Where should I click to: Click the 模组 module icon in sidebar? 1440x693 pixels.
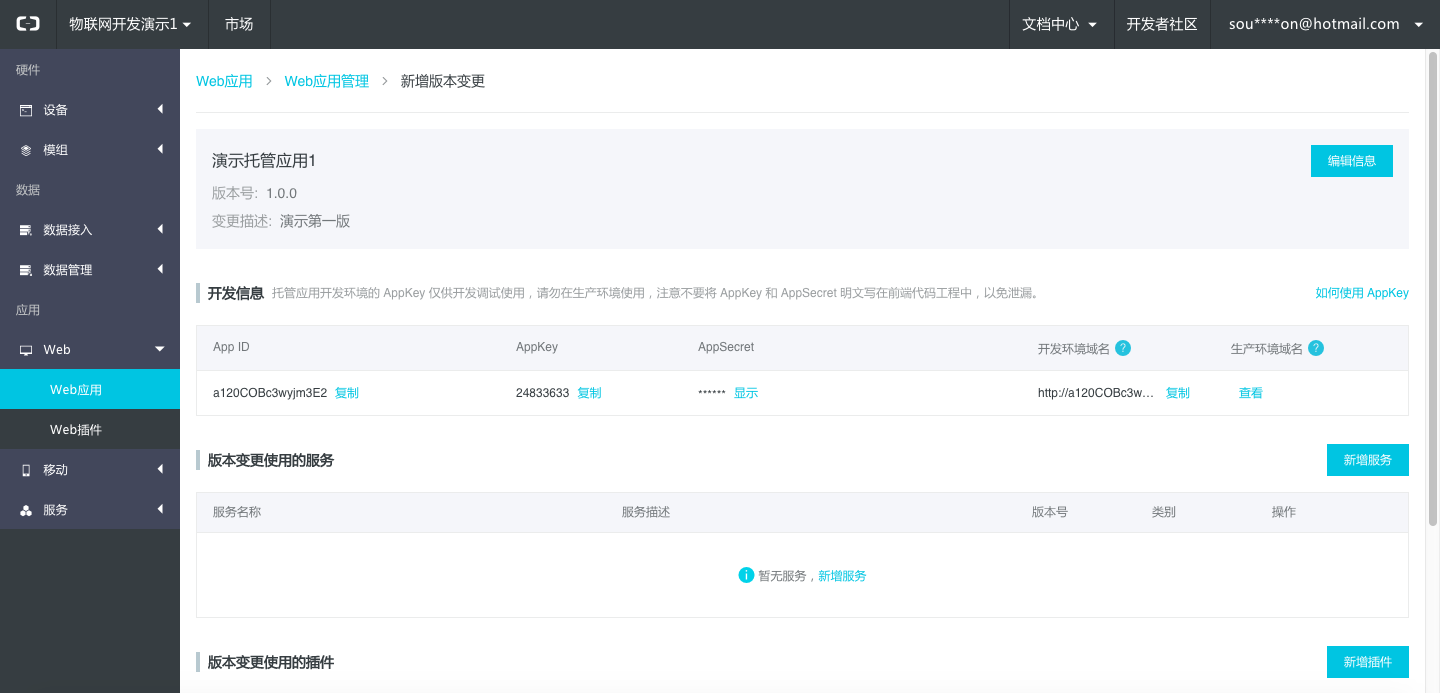[x=26, y=150]
